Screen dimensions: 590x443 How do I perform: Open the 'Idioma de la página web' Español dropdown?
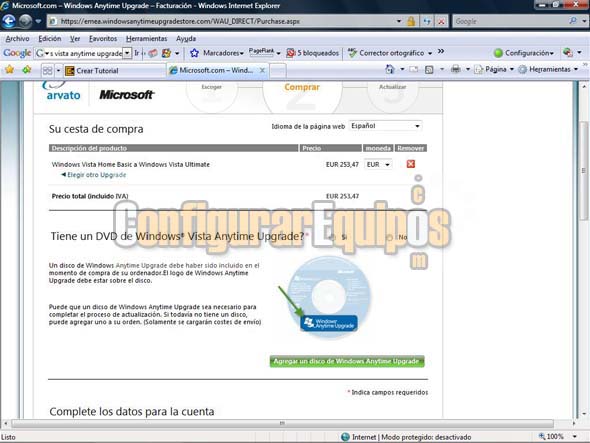point(386,126)
